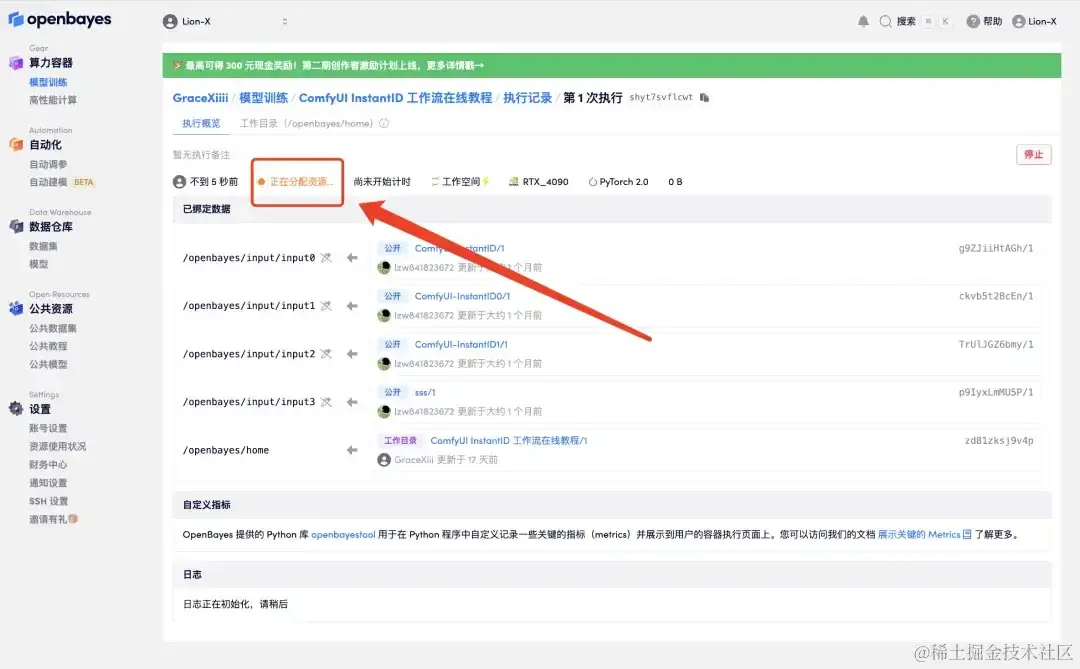The image size is (1080, 669).
Task: Click the 算力容器 section icon
Action: 16,63
